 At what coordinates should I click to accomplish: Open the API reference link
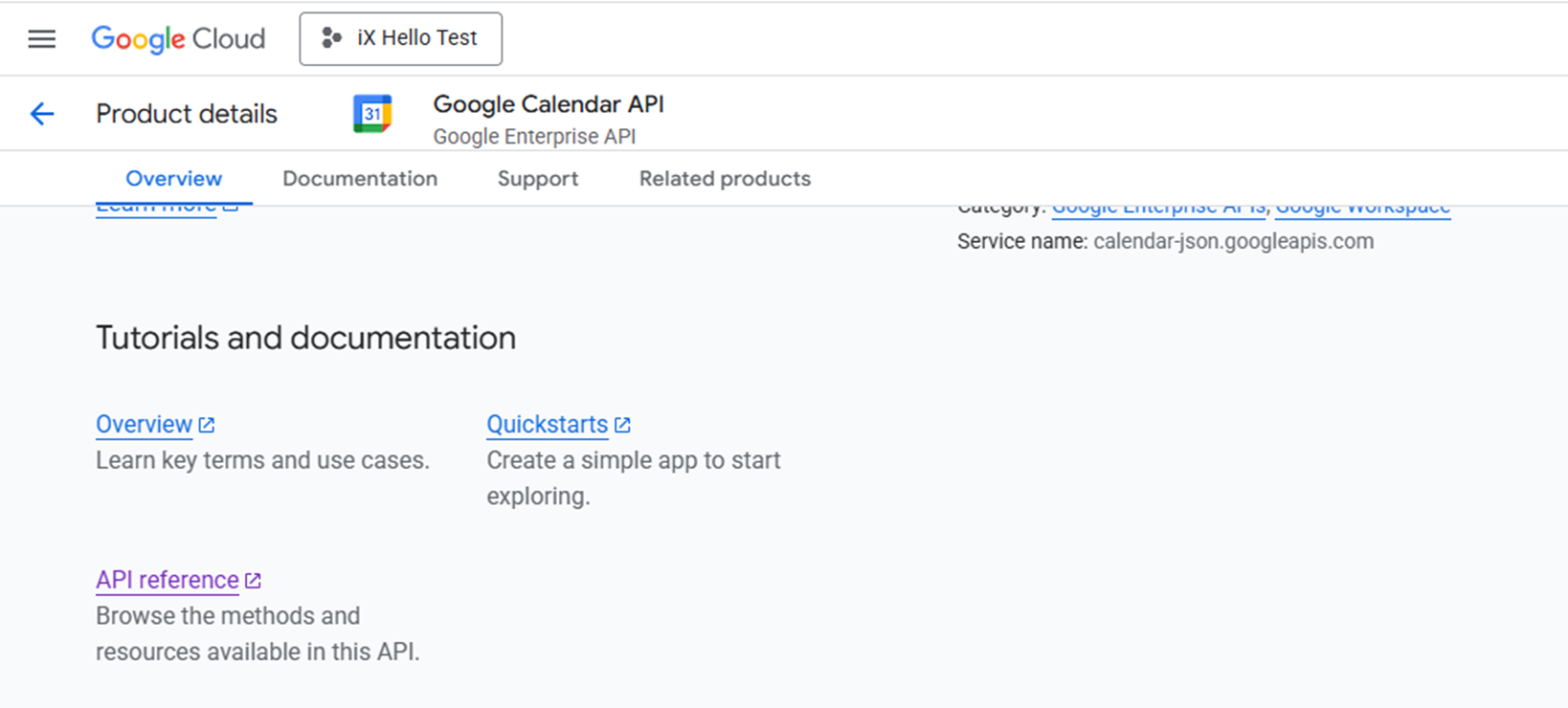[x=168, y=580]
